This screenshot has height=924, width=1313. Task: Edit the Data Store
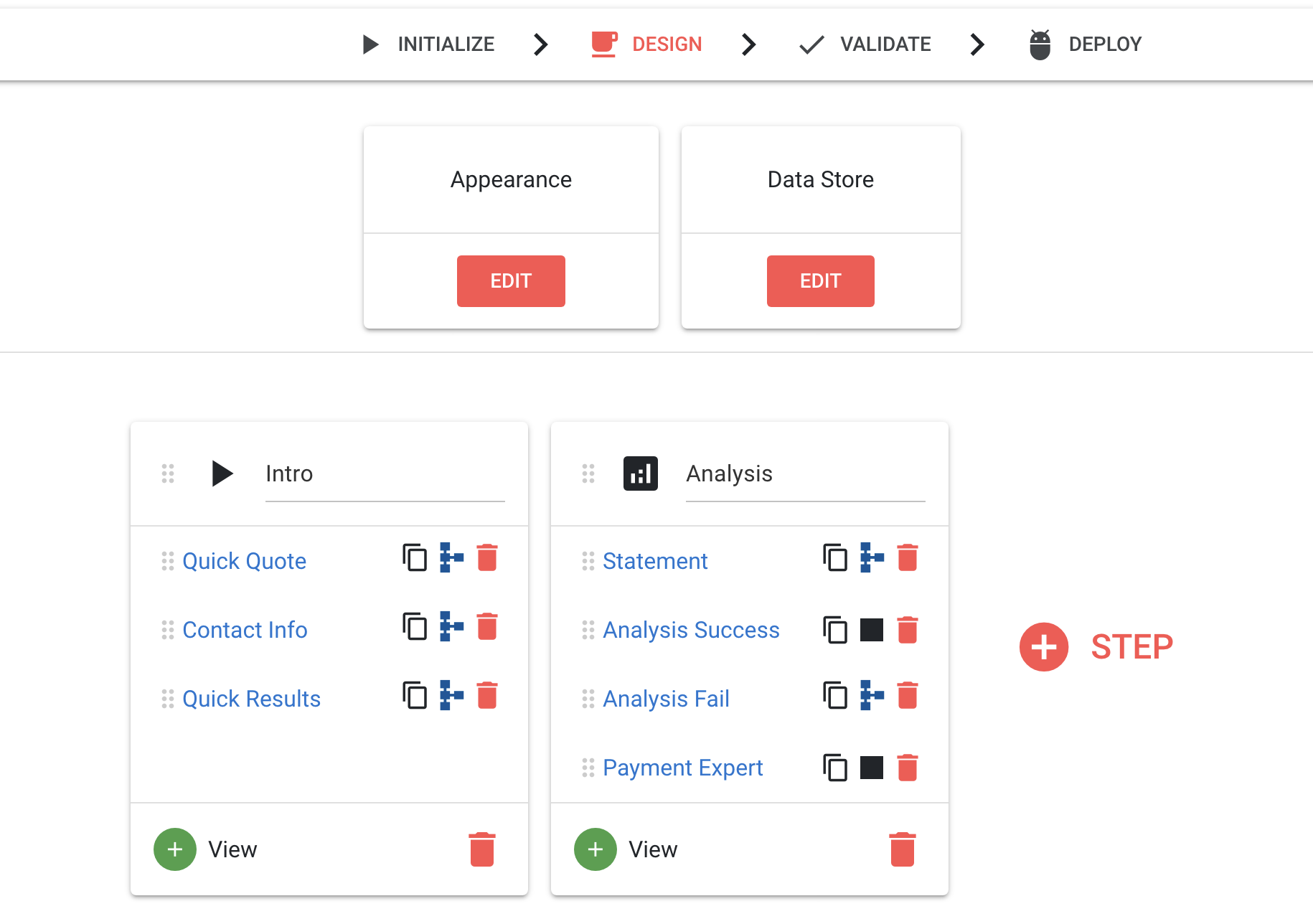(820, 281)
